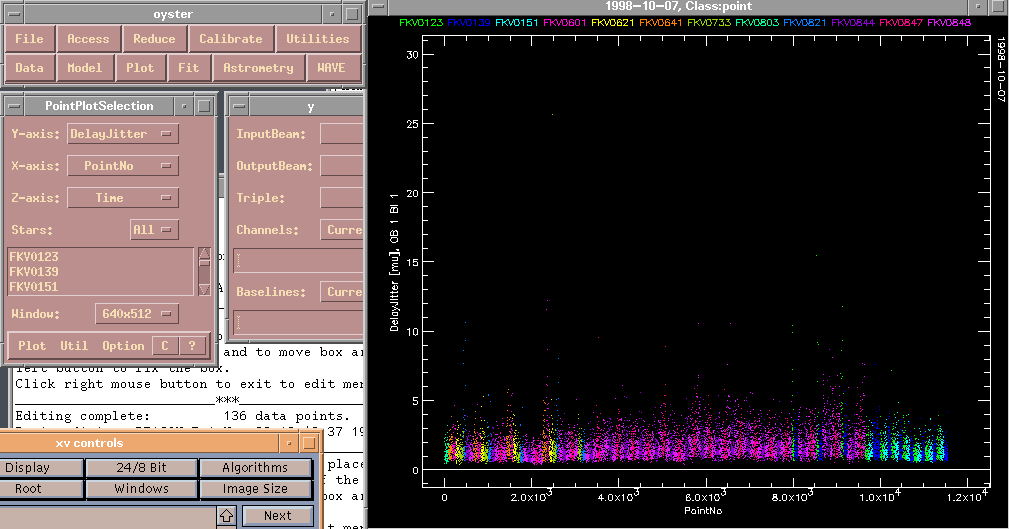This screenshot has width=1009, height=529.
Task: Open the Algorithms menu in xv controls
Action: click(254, 468)
